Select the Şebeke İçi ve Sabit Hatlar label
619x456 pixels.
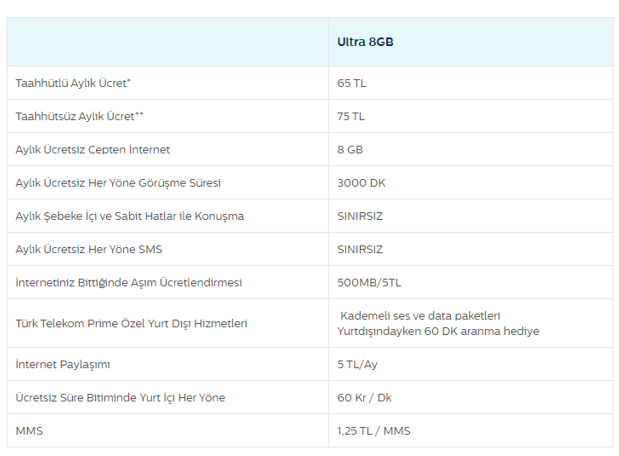(130, 216)
